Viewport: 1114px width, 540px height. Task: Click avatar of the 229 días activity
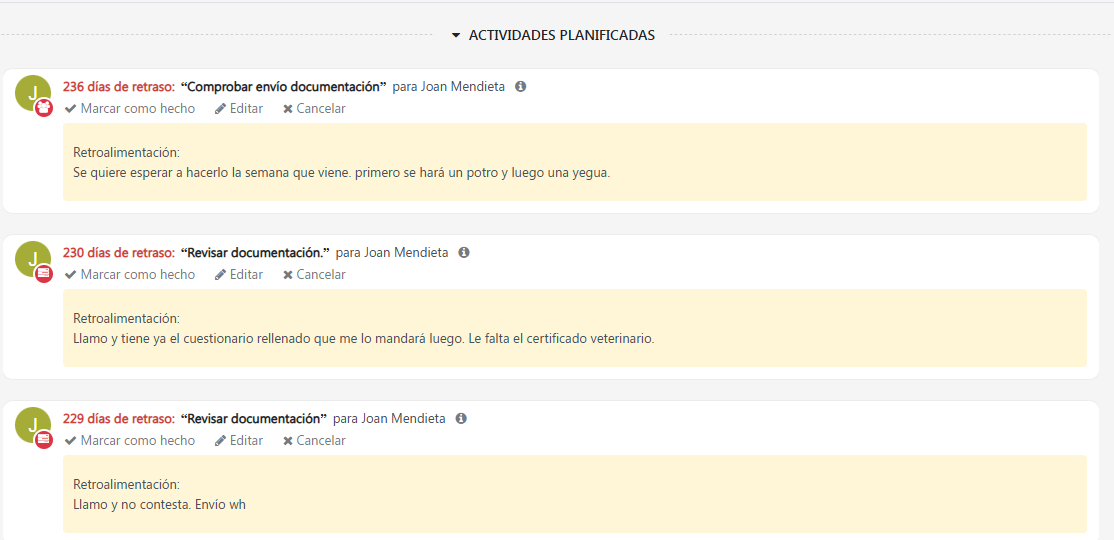coord(33,425)
